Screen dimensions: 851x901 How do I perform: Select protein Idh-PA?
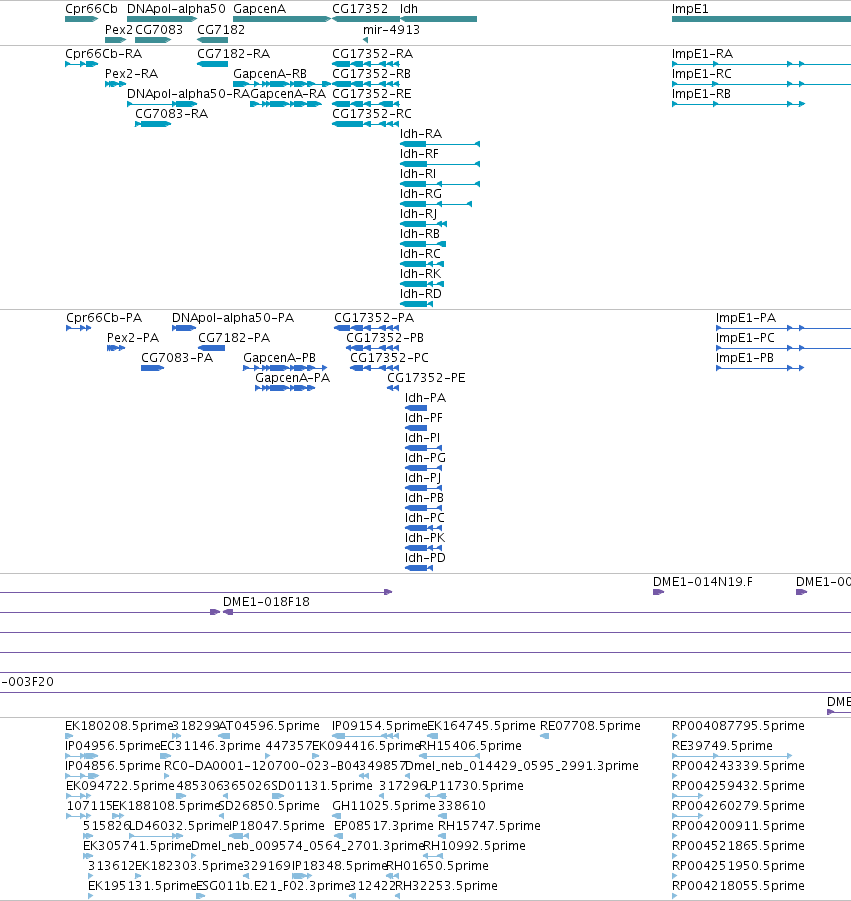click(x=416, y=407)
